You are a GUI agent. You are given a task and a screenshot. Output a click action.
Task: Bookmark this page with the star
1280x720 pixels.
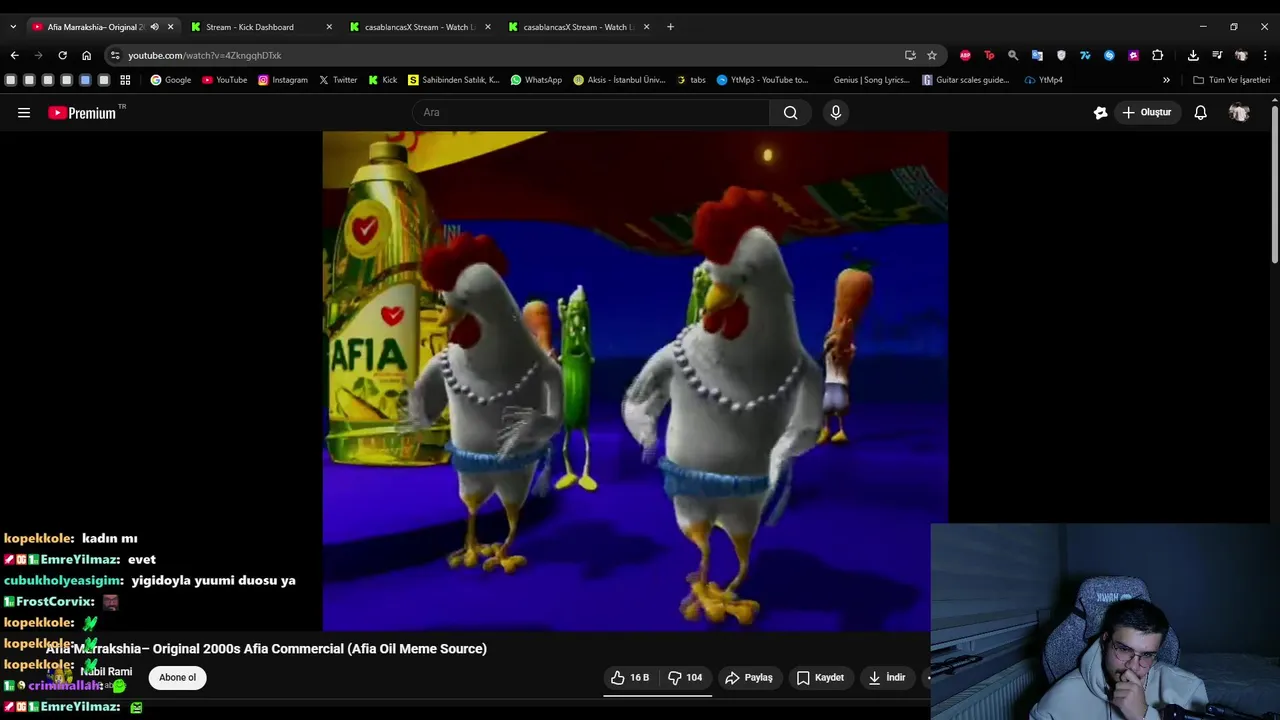coord(932,55)
